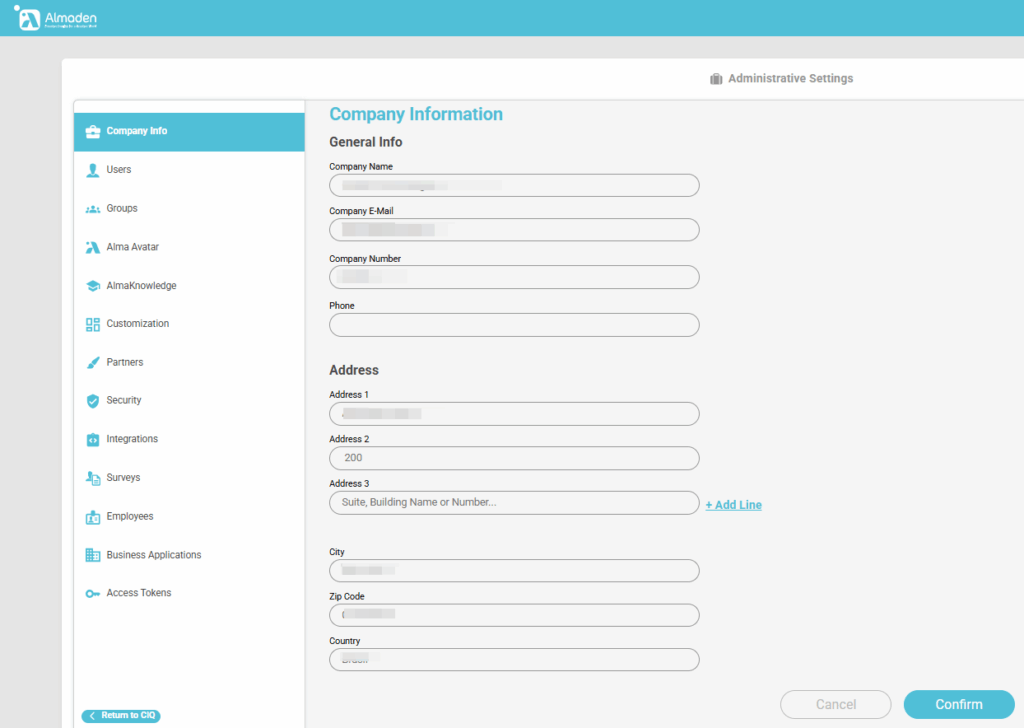Select the Company Info sidebar item
This screenshot has width=1024, height=728.
tap(137, 131)
